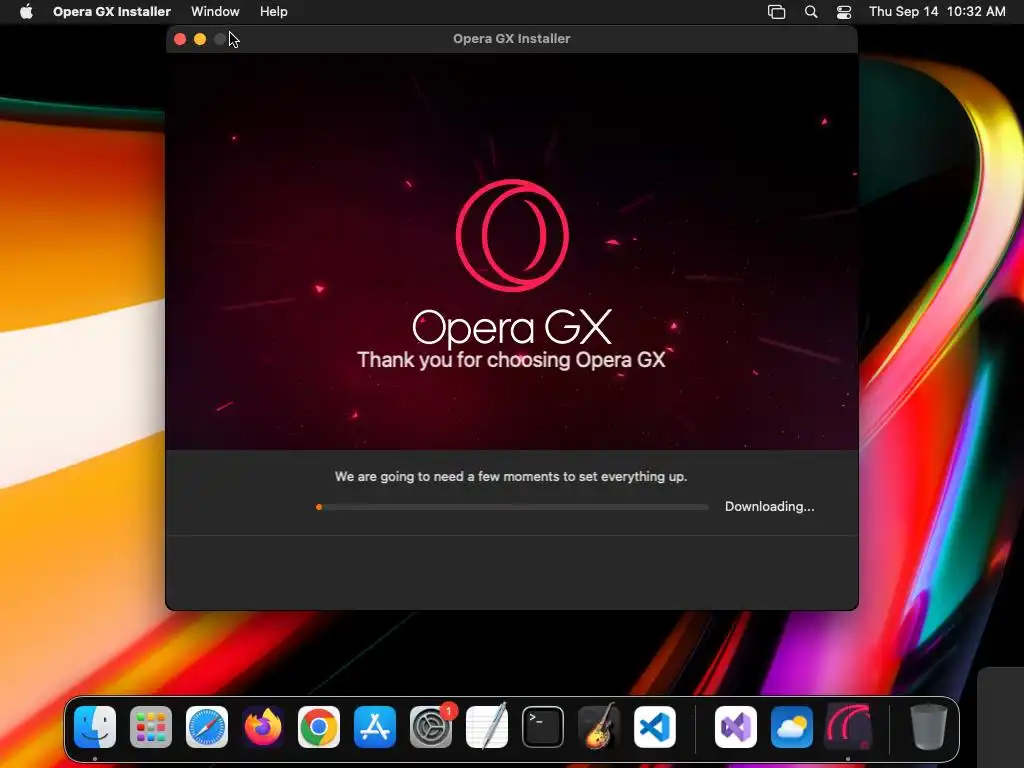The height and width of the screenshot is (768, 1024).
Task: Click the Opera GX Installer Dock icon
Action: [x=848, y=726]
